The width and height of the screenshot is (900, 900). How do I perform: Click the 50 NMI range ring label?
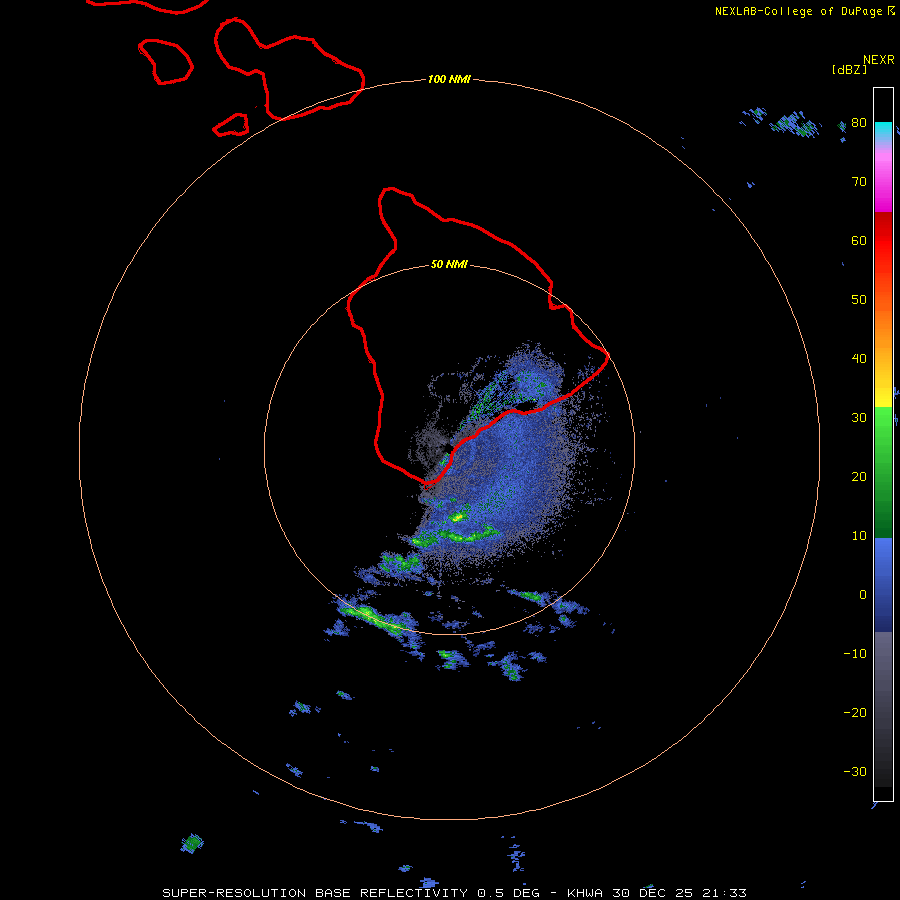click(449, 265)
